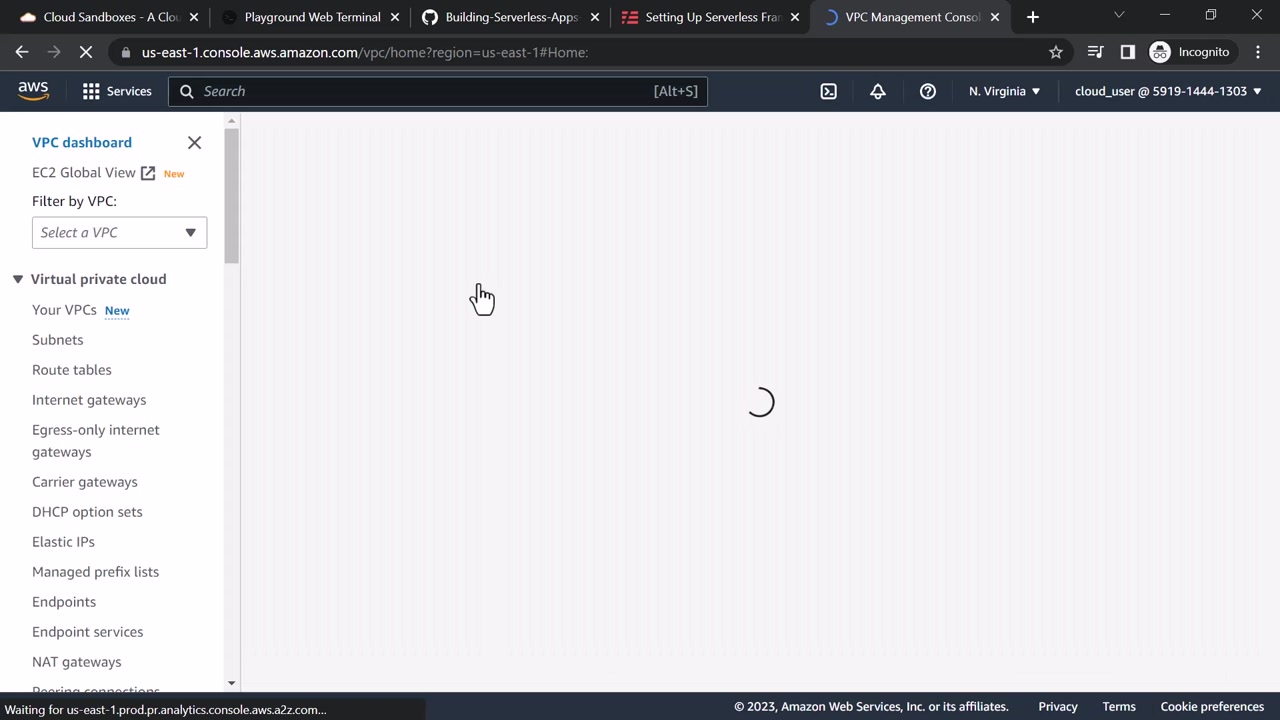Screen dimensions: 1280x720
Task: Go to Endpoints
Action: [x=64, y=602]
